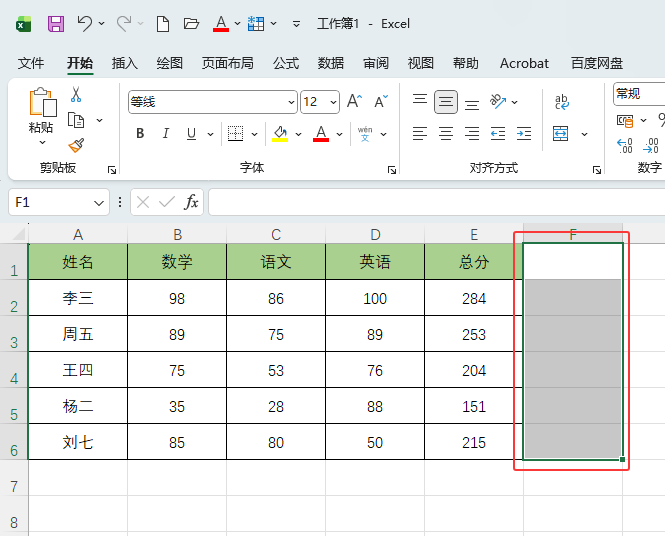The width and height of the screenshot is (665, 536).
Task: Click quick-access font color A icon
Action: (x=221, y=23)
